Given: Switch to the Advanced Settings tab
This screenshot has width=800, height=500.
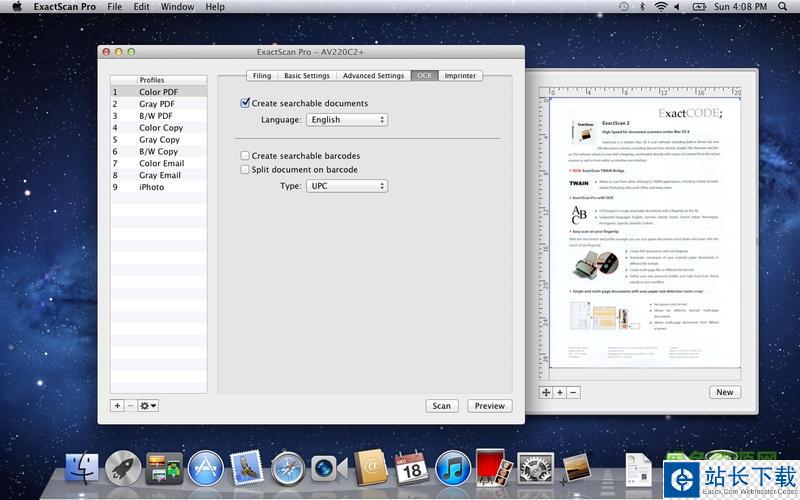Looking at the screenshot, I should [x=373, y=76].
